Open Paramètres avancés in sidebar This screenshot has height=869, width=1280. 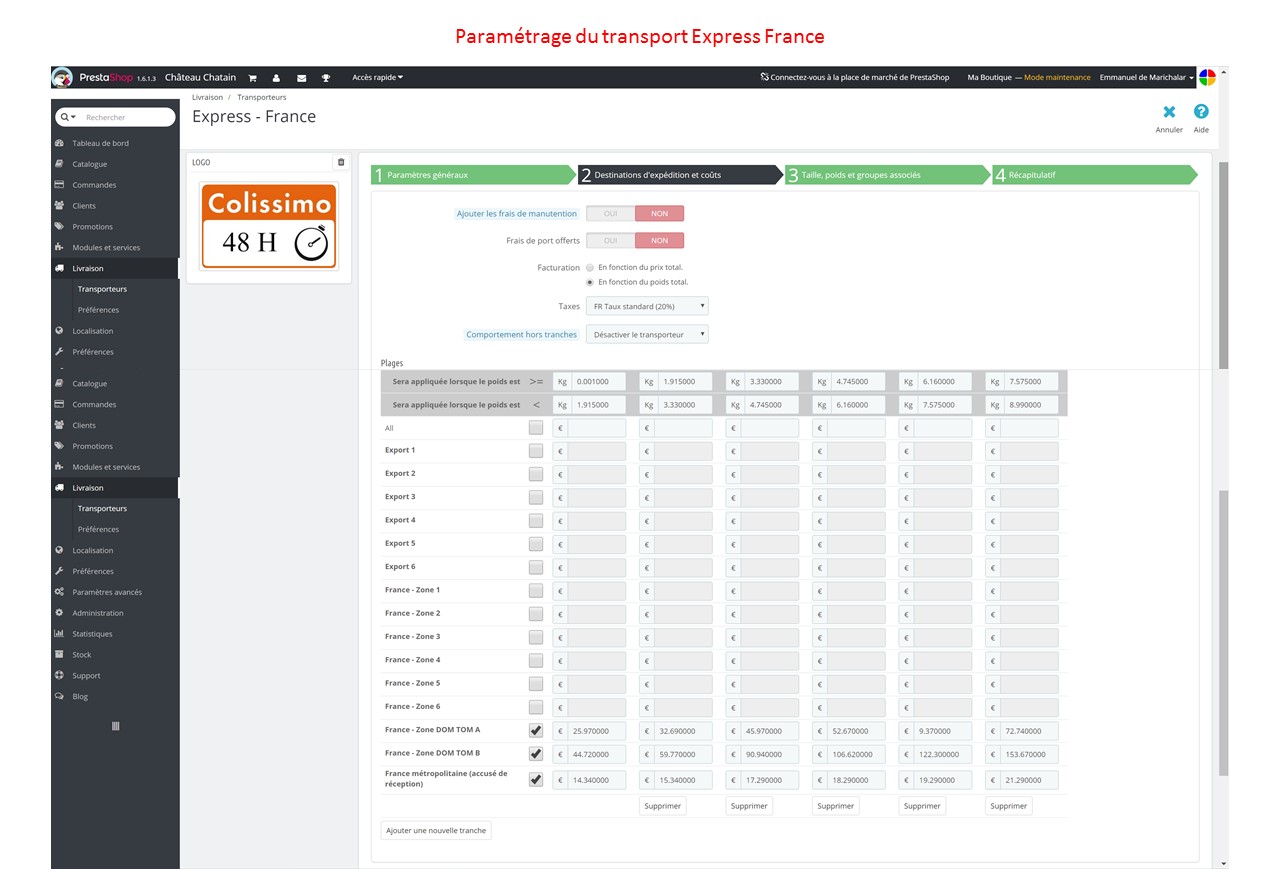[x=107, y=592]
